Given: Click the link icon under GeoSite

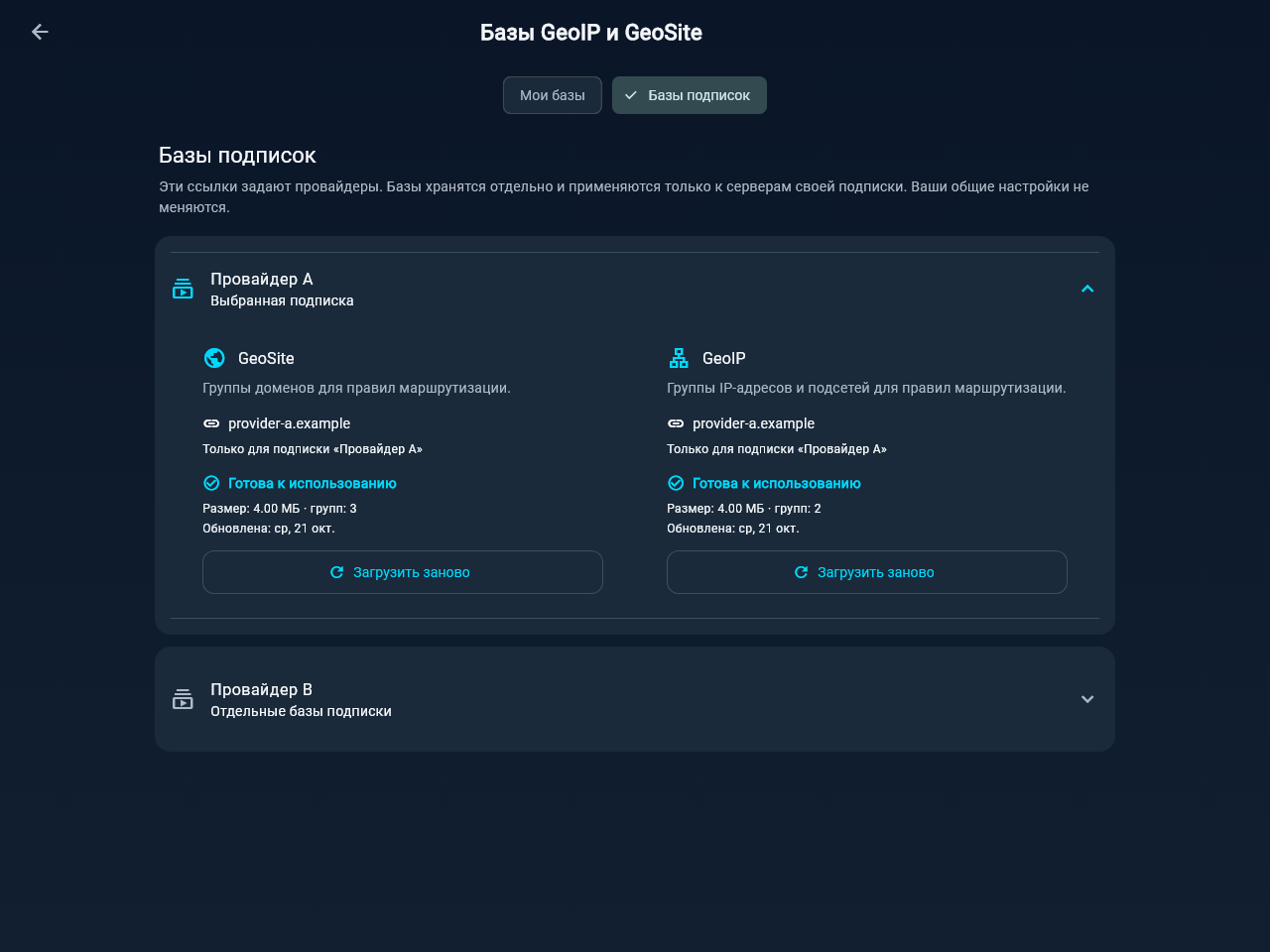Looking at the screenshot, I should [x=211, y=423].
